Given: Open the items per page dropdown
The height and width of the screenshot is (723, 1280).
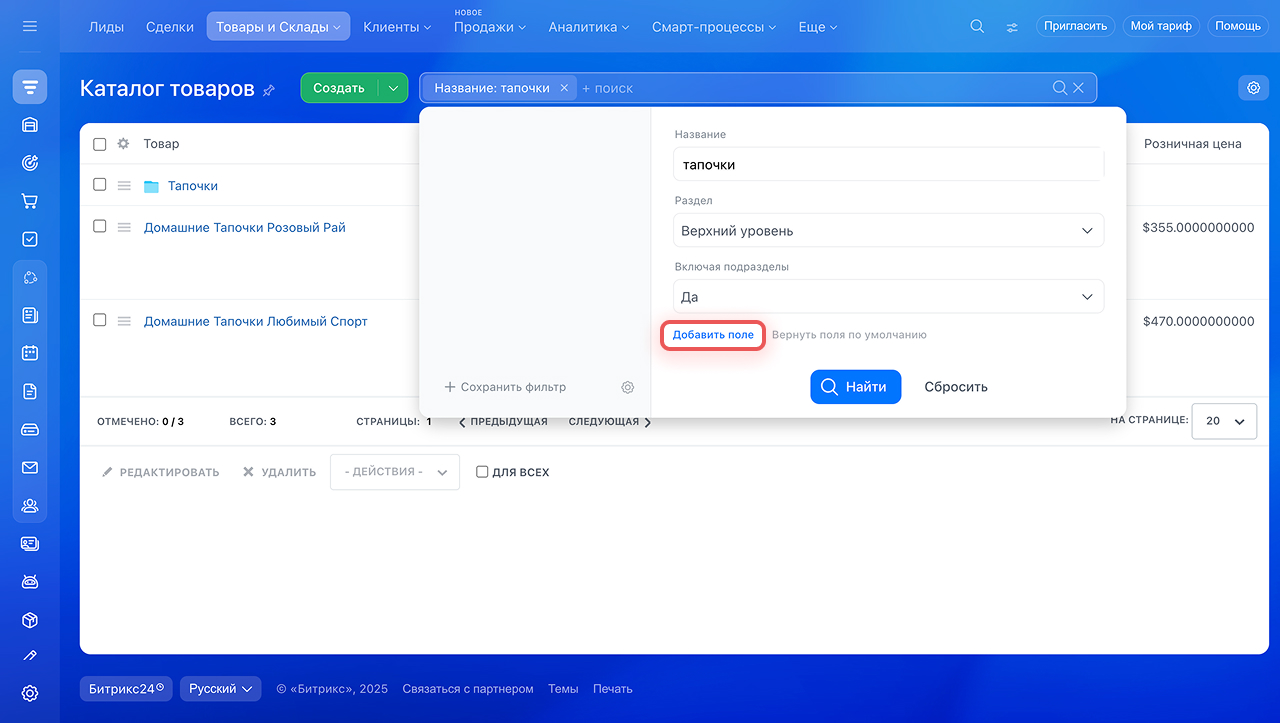Looking at the screenshot, I should 1225,421.
